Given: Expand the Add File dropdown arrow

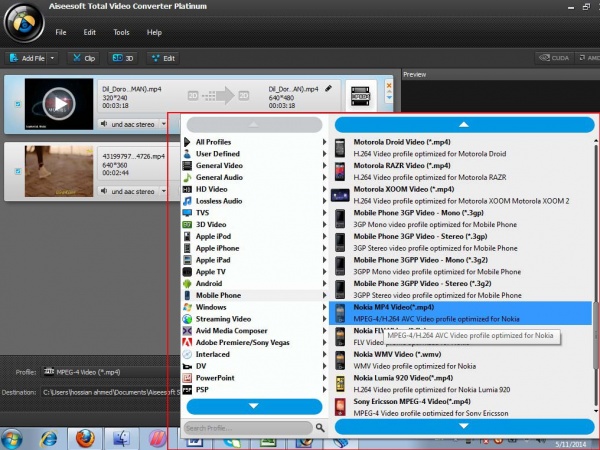Looking at the screenshot, I should [52, 58].
